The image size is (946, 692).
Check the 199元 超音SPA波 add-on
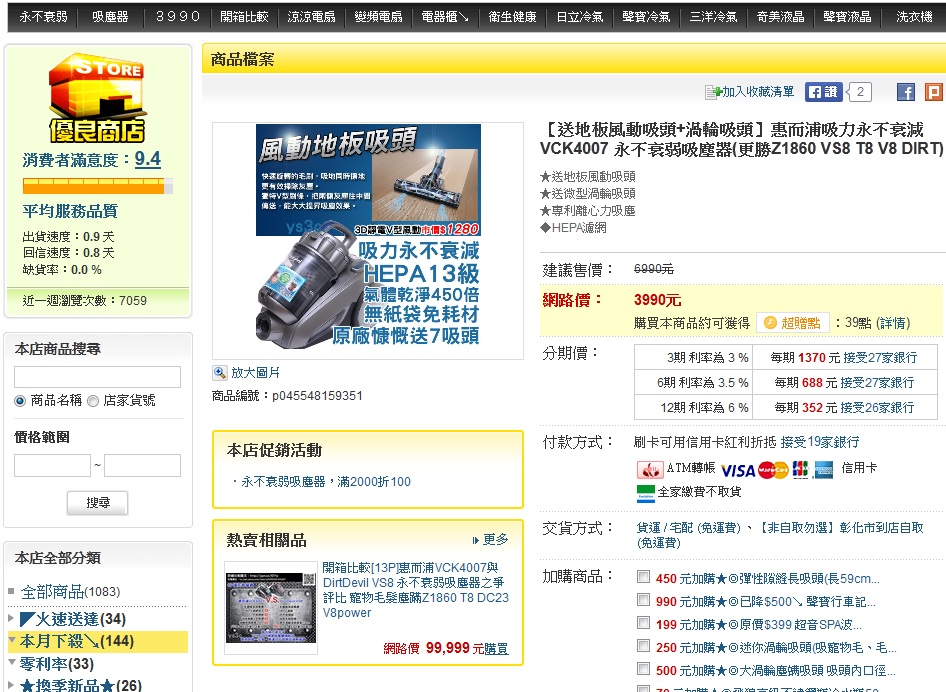coord(643,623)
